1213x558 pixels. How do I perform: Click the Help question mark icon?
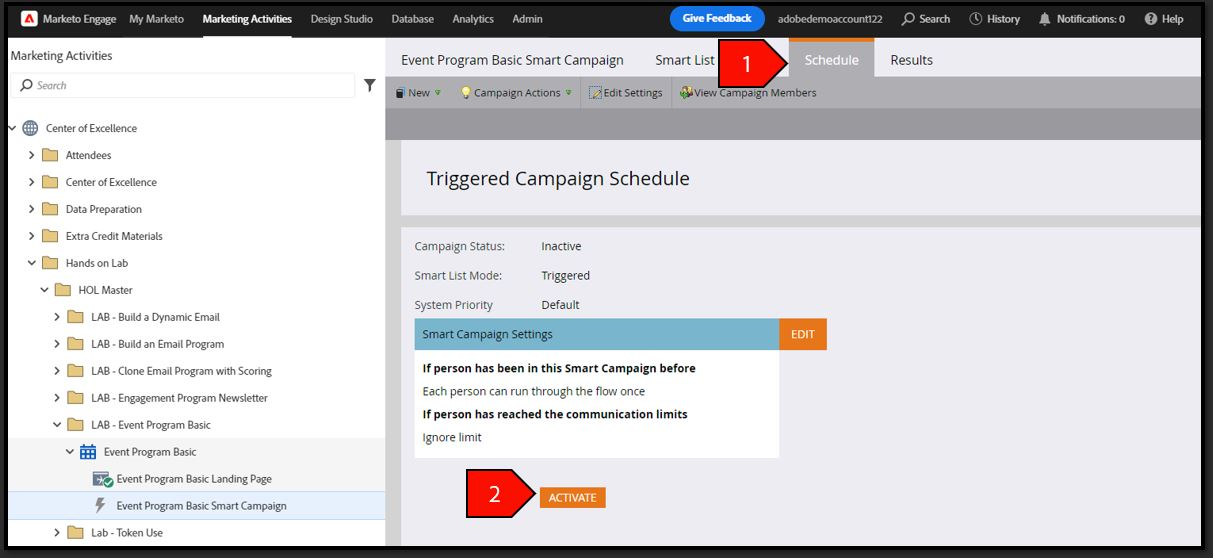pyautogui.click(x=1151, y=19)
